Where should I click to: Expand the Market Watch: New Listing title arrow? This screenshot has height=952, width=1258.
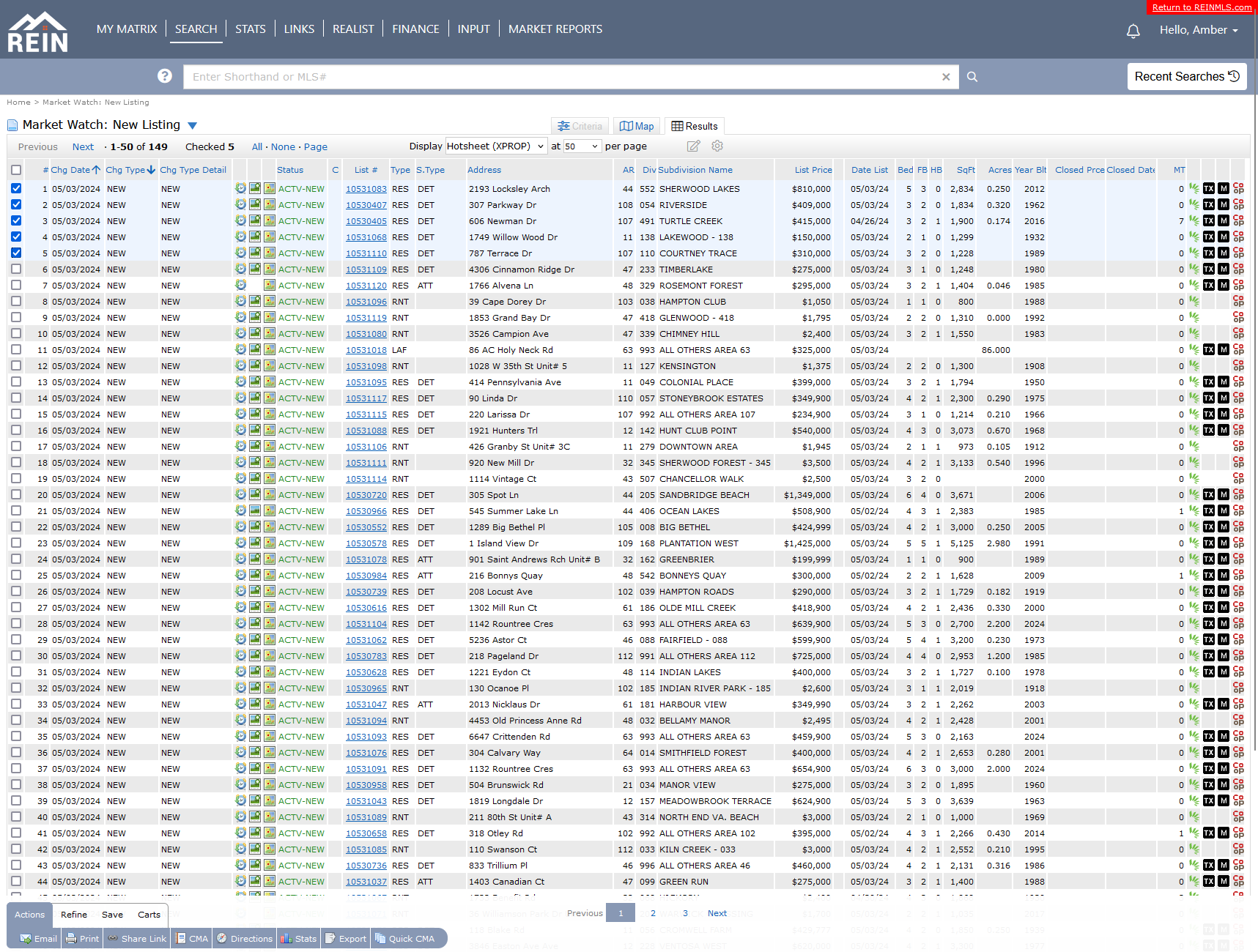[x=192, y=126]
